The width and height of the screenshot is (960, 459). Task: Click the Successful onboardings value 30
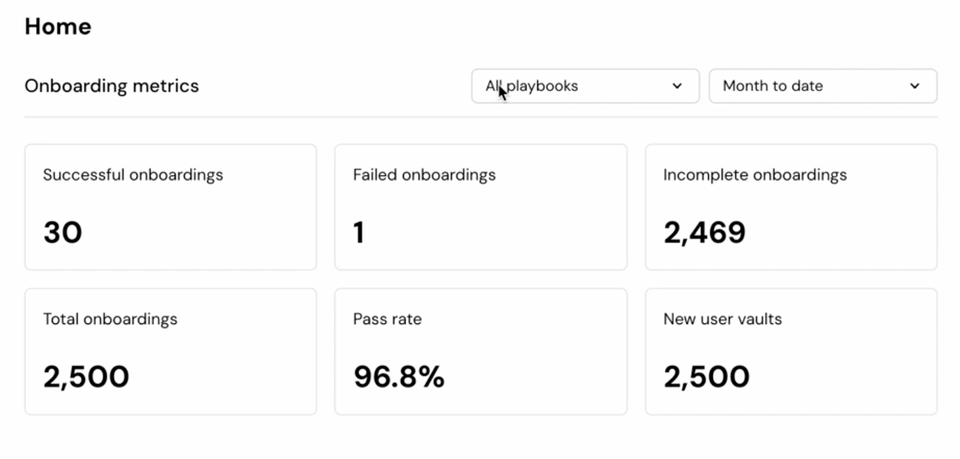click(x=63, y=232)
